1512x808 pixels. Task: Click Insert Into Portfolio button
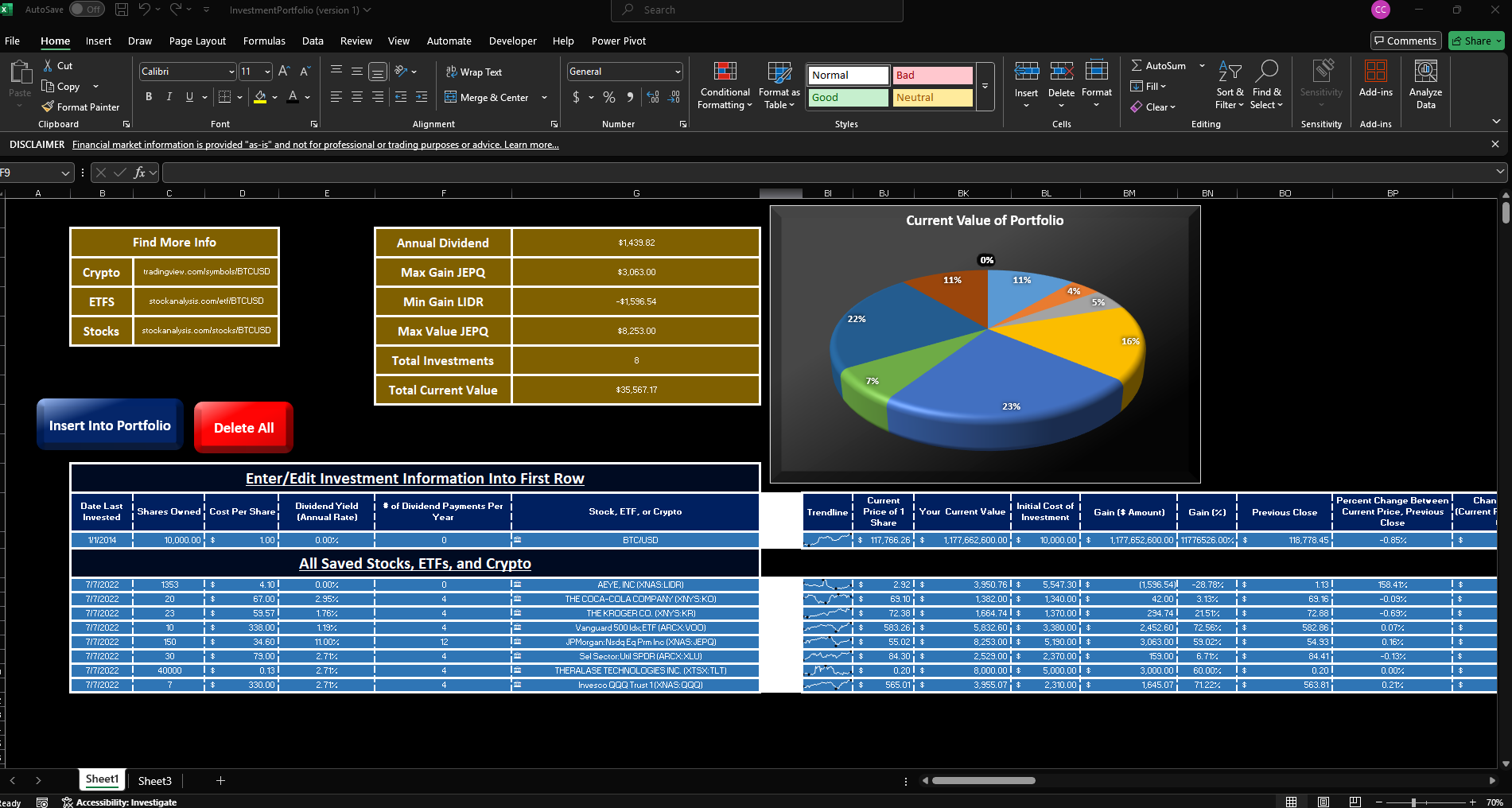coord(110,425)
